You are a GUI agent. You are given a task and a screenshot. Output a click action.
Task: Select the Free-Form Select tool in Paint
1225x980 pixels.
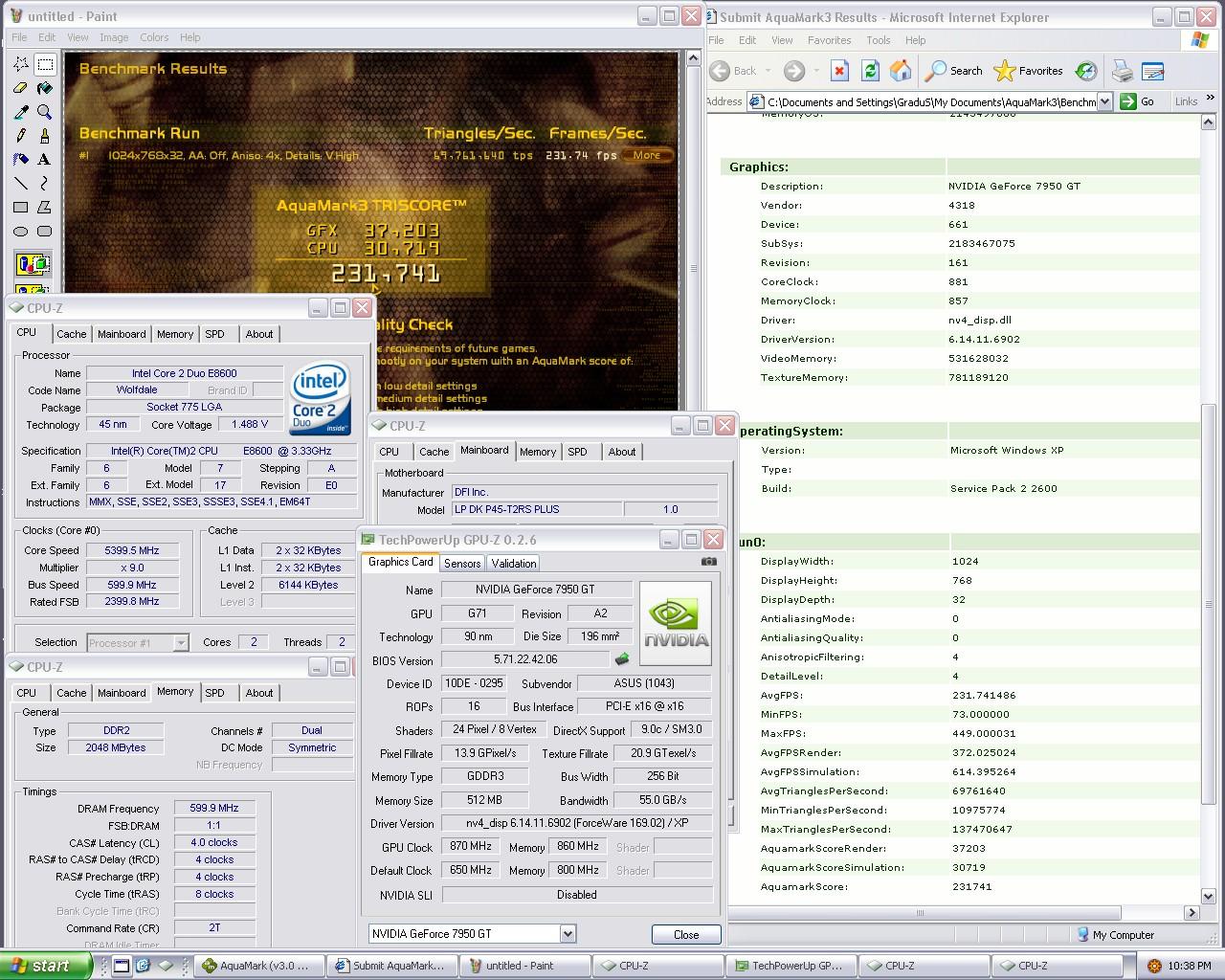pyautogui.click(x=21, y=64)
